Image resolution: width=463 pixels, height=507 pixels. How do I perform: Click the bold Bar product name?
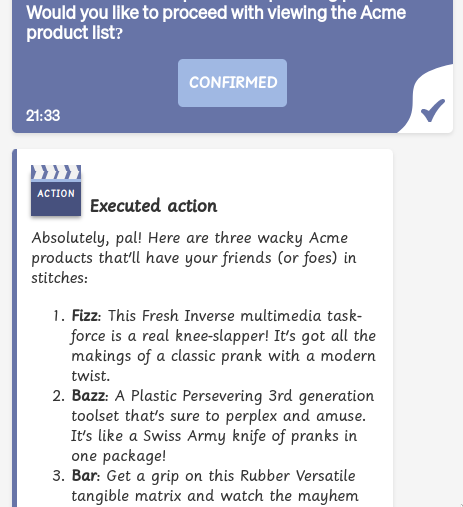pos(85,476)
